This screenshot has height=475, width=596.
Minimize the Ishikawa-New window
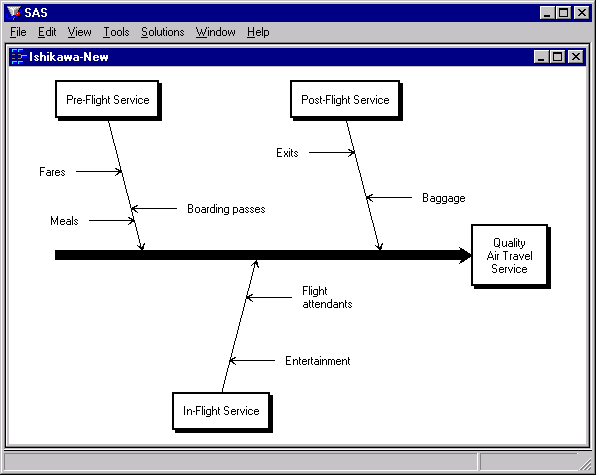pyautogui.click(x=541, y=57)
